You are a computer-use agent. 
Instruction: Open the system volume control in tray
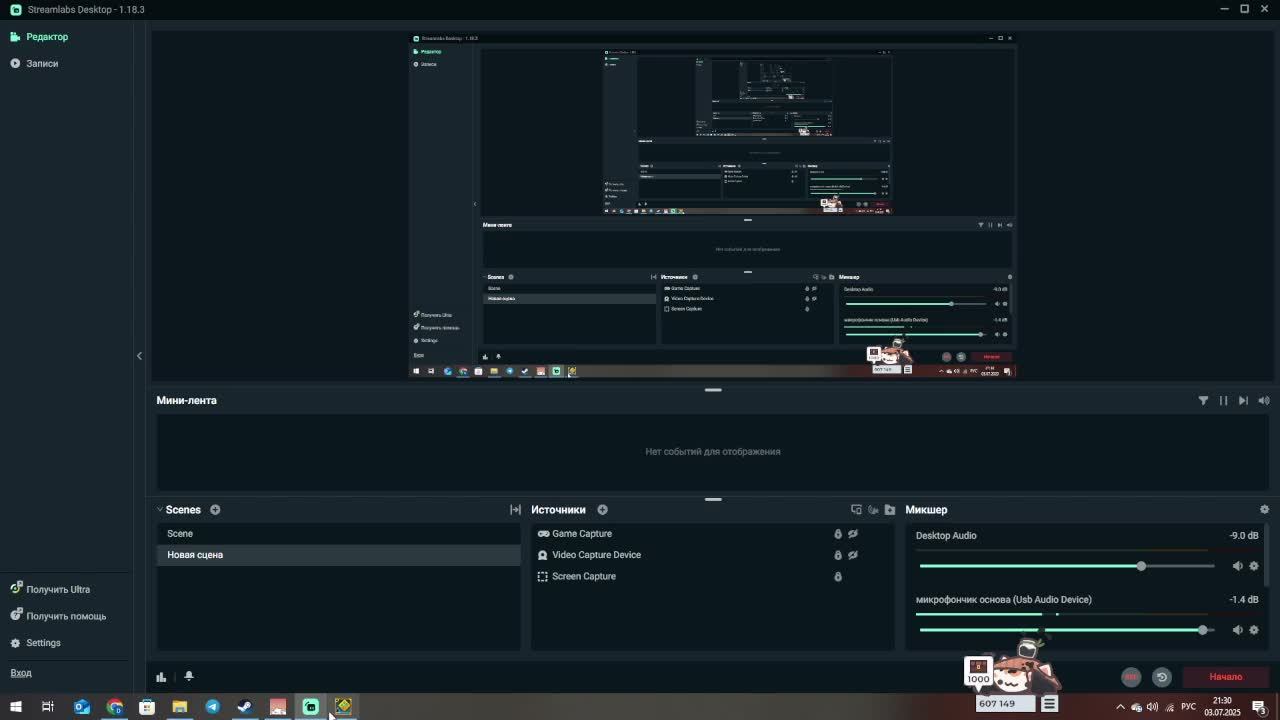coord(1153,707)
